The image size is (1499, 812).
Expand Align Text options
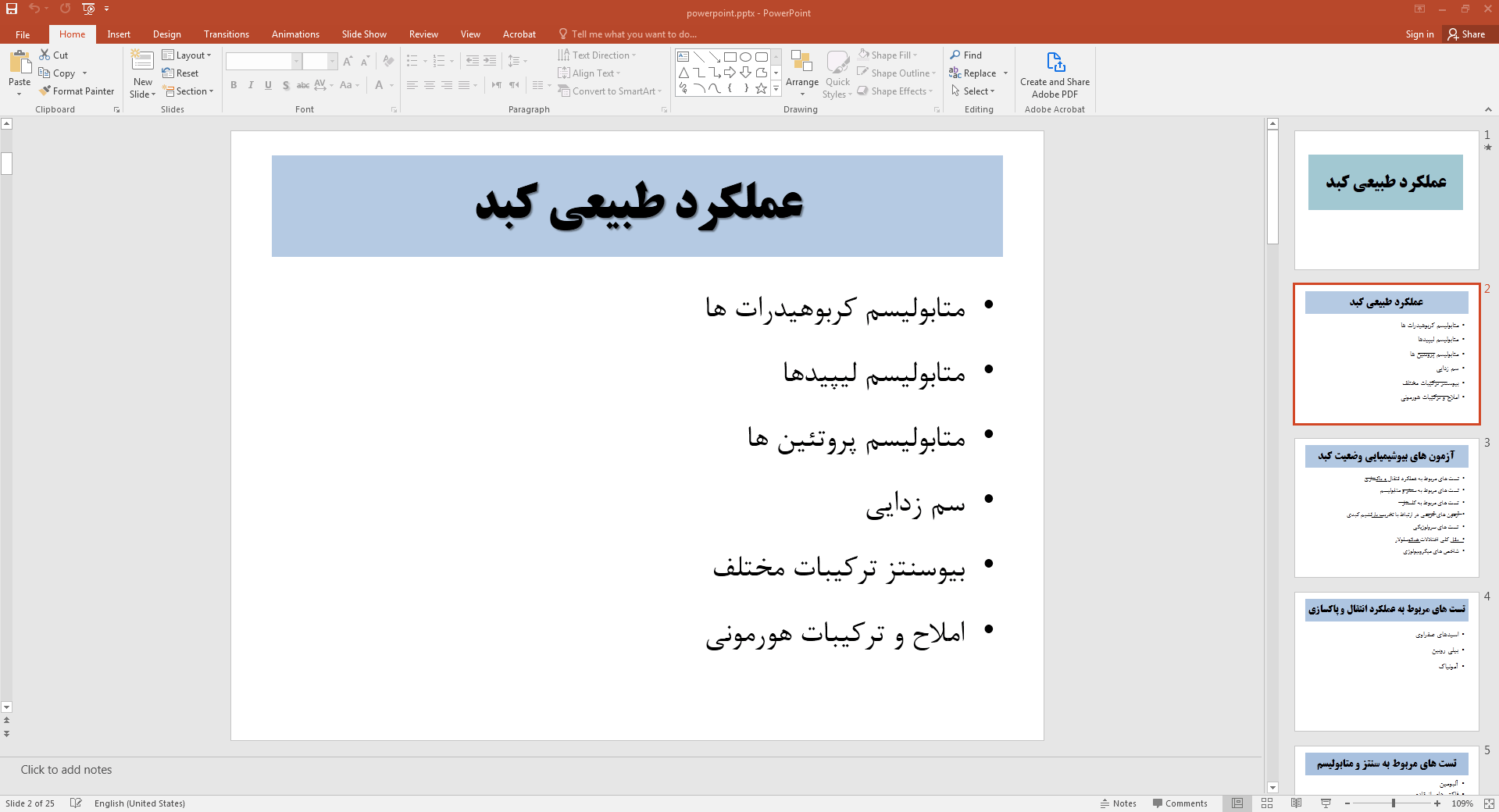click(x=590, y=73)
